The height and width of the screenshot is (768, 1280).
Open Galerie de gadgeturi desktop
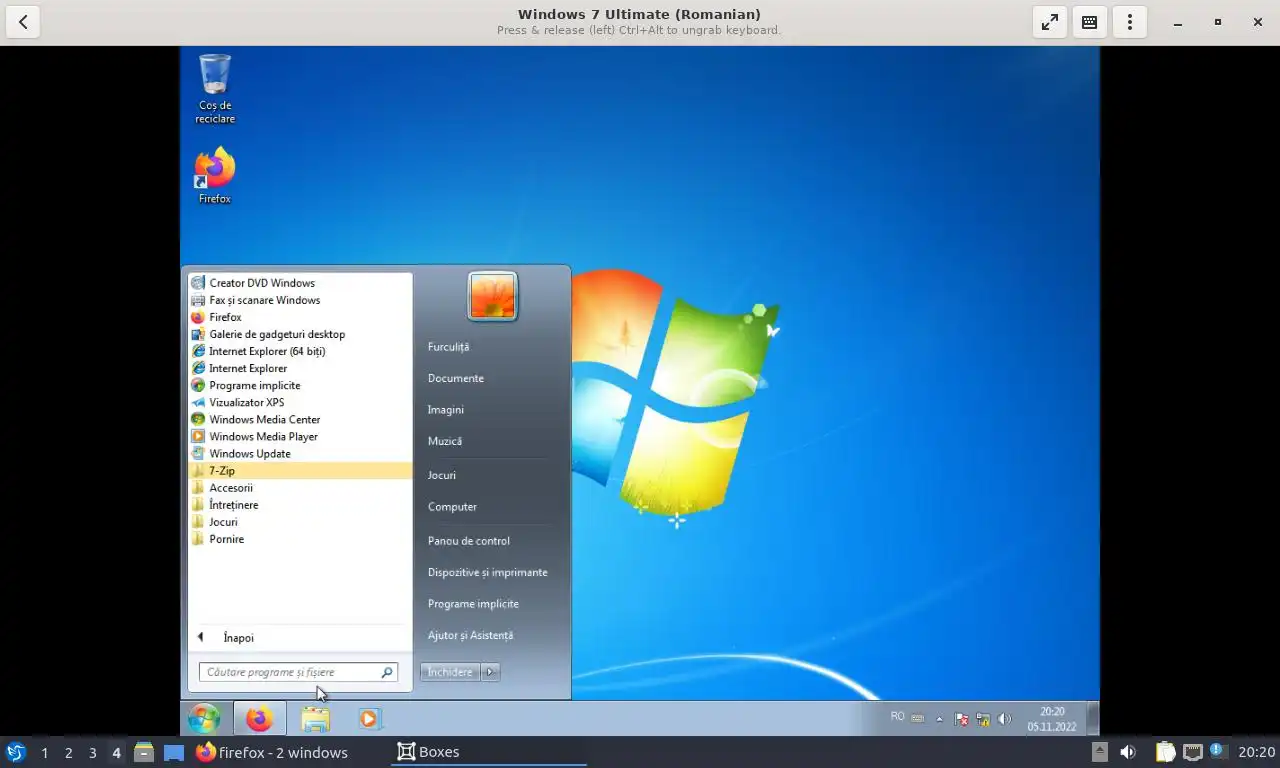click(x=300, y=334)
